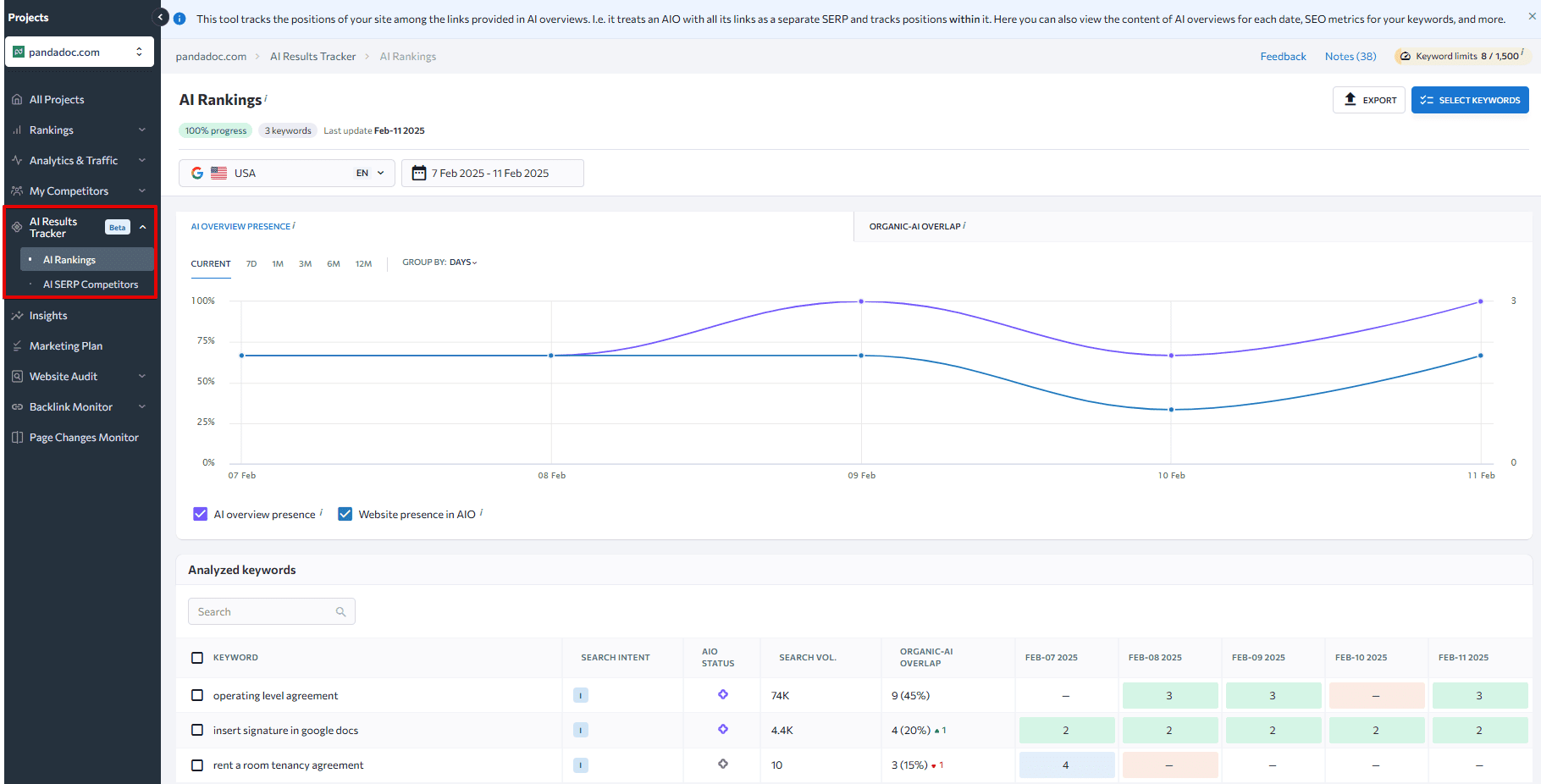
Task: Expand the My Competitors chevron
Action: (x=142, y=190)
